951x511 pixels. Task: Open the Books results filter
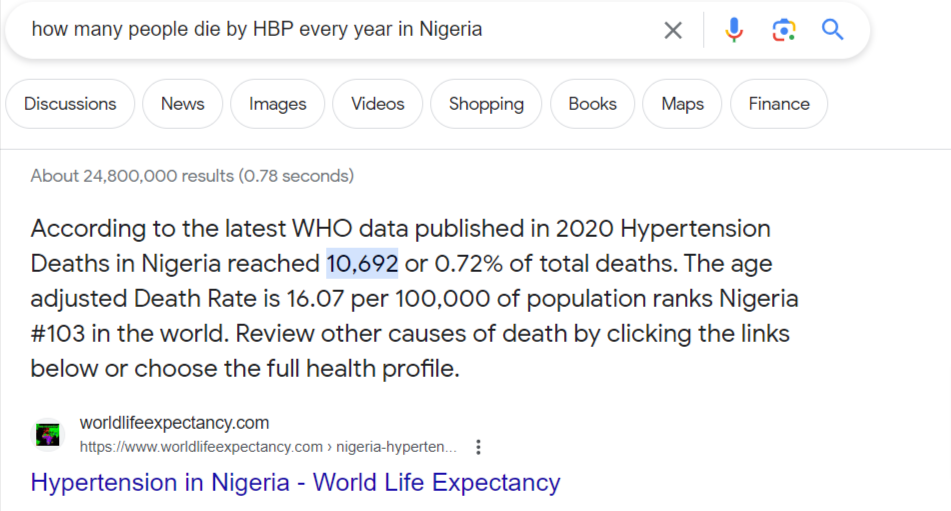(593, 104)
